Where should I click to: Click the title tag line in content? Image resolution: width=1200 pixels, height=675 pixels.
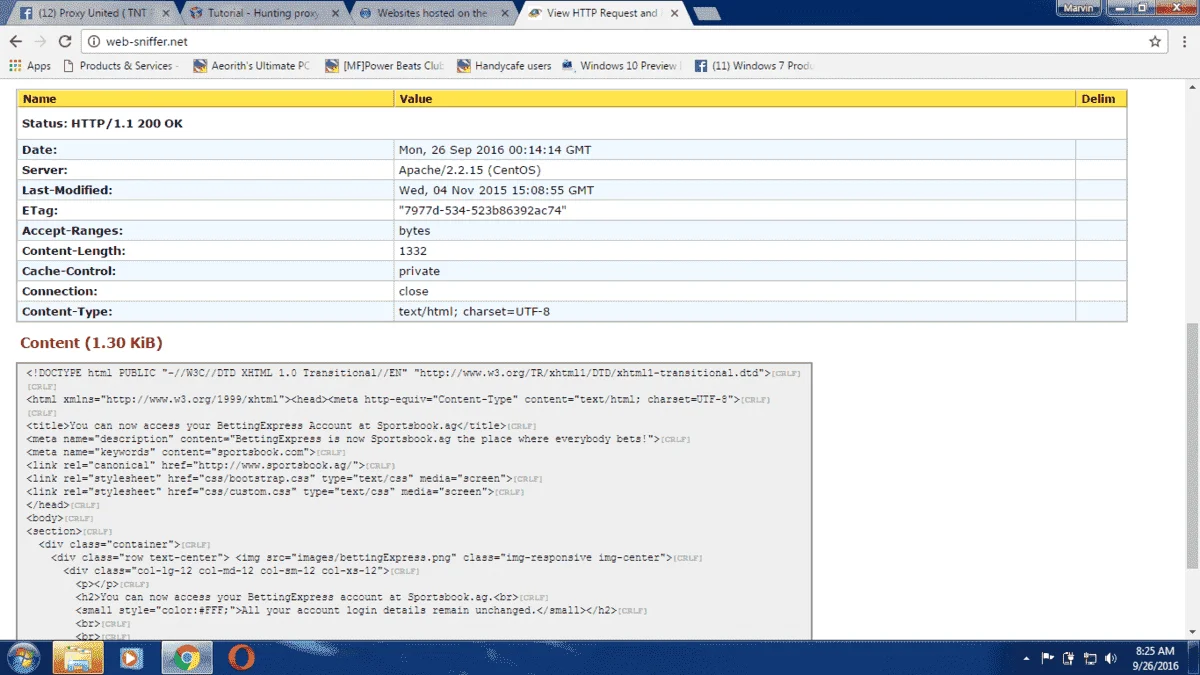point(283,426)
